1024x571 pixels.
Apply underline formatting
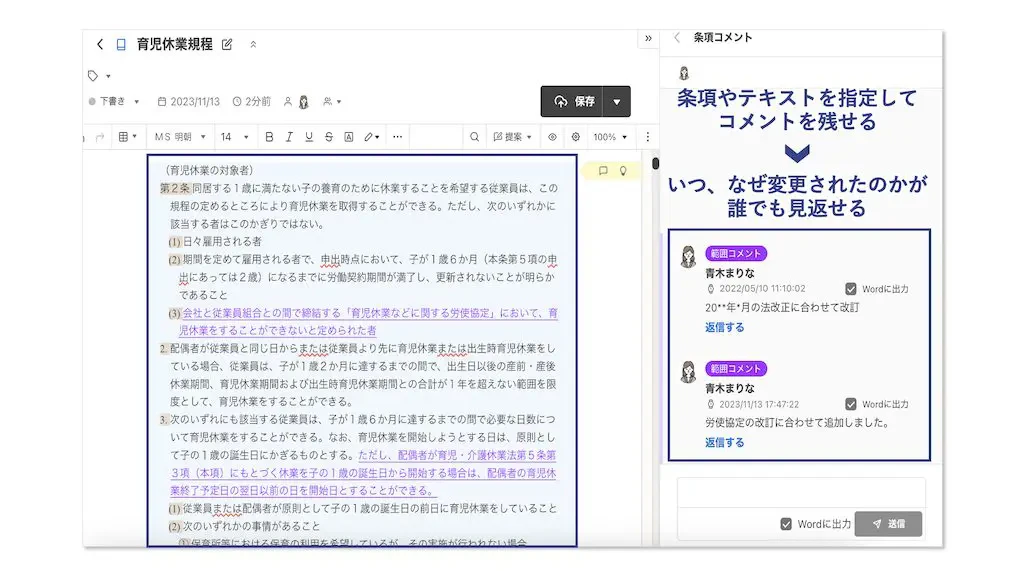coord(308,137)
